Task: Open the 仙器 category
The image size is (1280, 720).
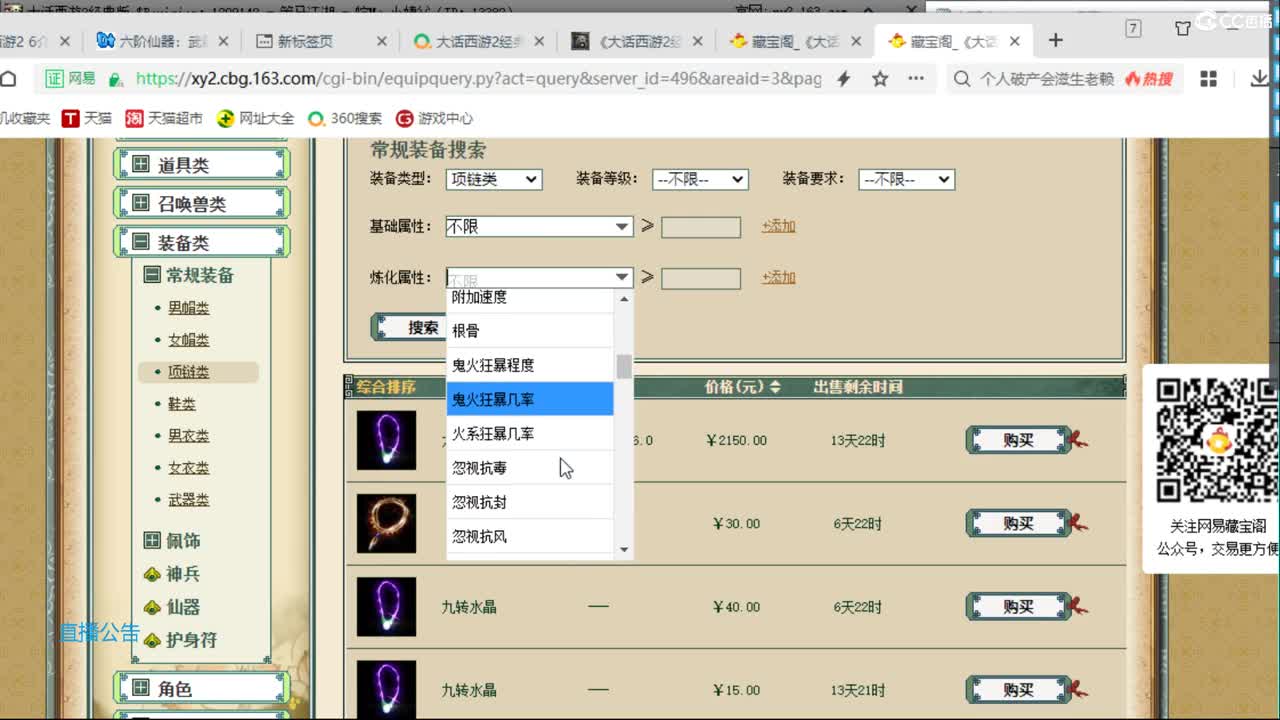Action: (172, 607)
